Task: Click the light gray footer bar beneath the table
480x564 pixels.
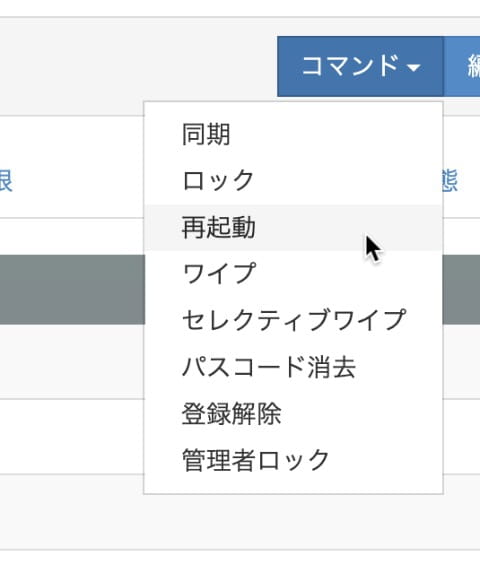Action: tap(240, 512)
